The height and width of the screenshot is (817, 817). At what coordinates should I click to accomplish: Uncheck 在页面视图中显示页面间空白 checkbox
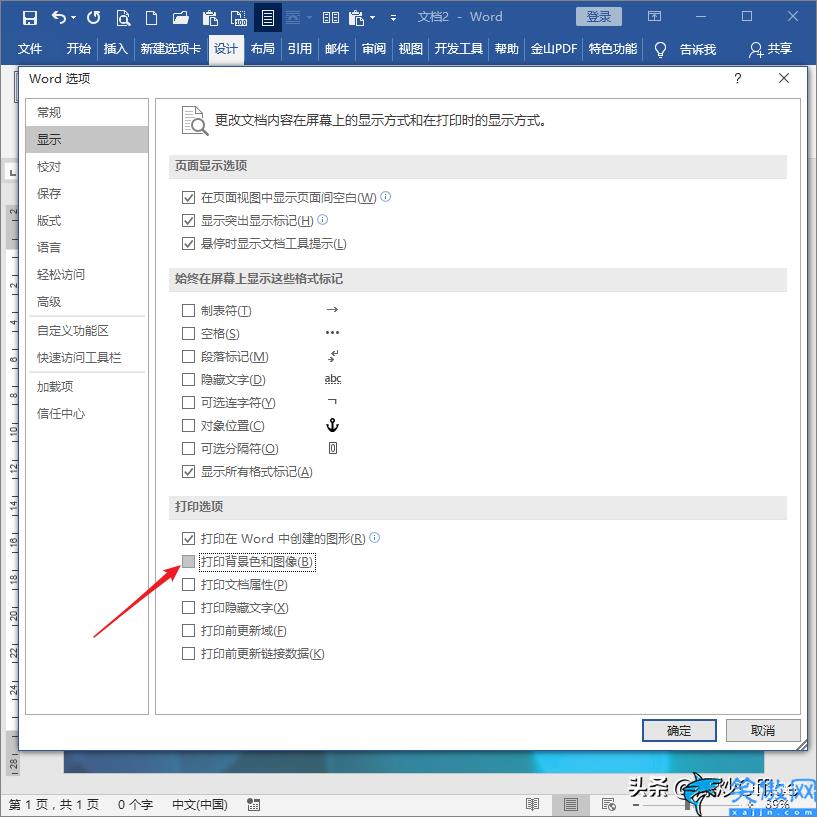[x=188, y=197]
